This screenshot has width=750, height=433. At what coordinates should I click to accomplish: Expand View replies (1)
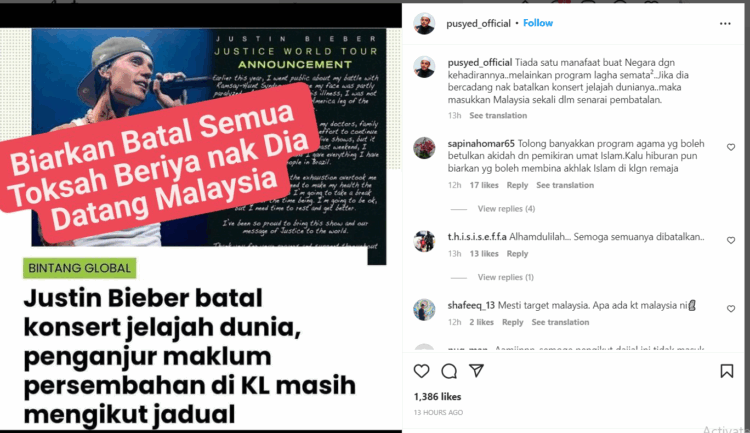506,277
